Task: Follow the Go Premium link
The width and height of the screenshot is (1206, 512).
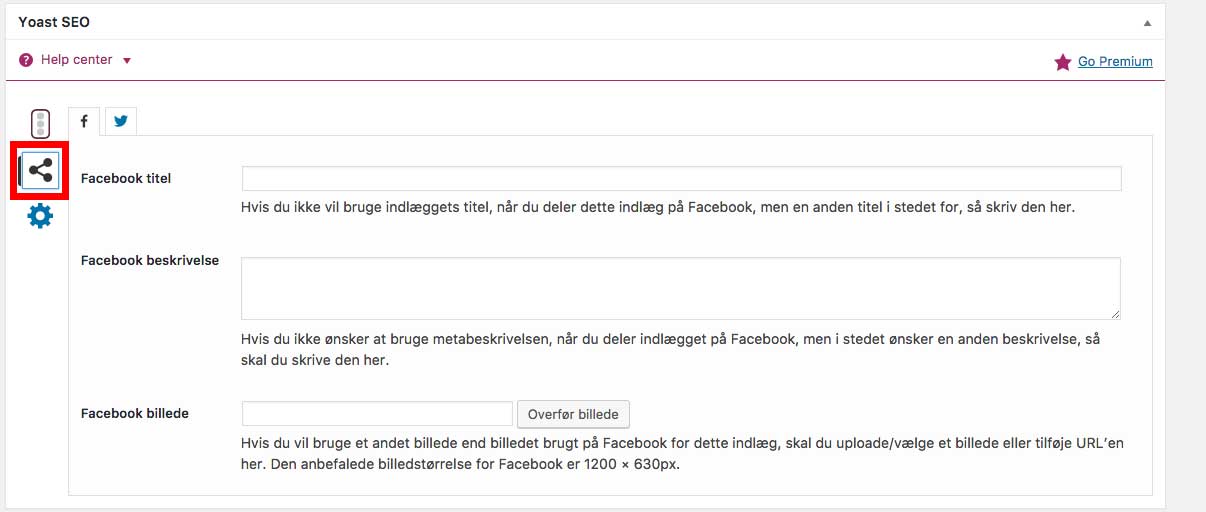Action: pyautogui.click(x=1115, y=62)
